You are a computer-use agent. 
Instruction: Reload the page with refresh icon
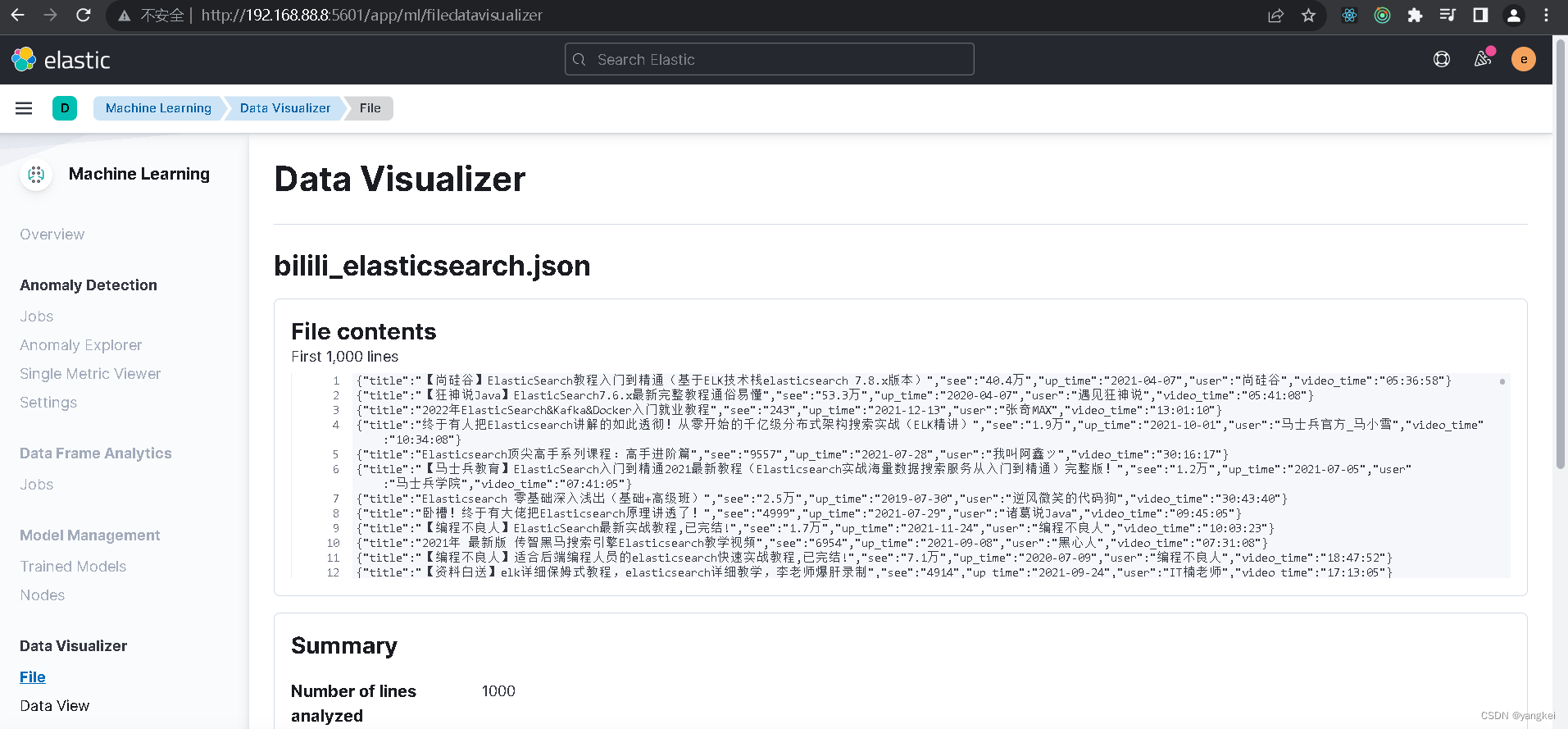[x=83, y=15]
